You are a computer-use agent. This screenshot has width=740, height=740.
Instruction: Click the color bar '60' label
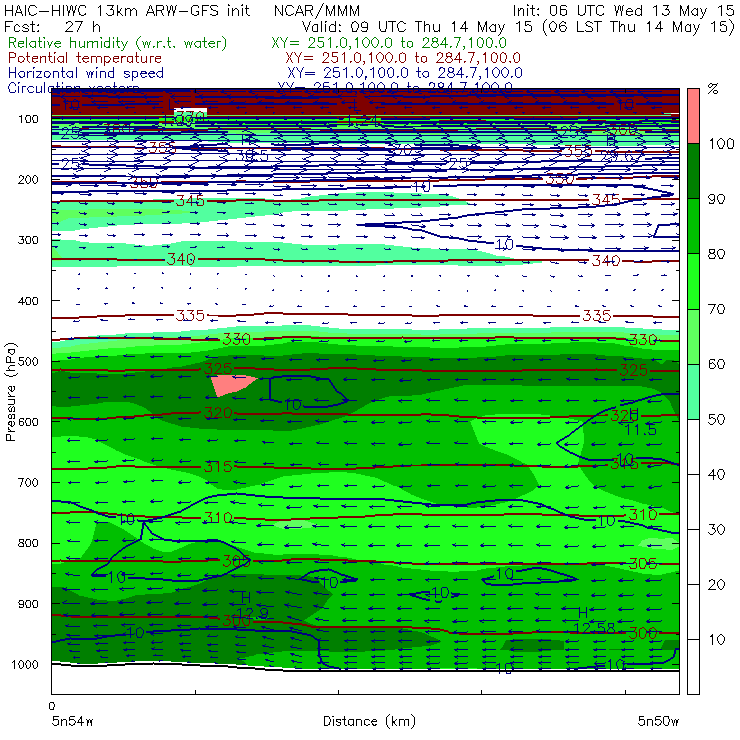click(x=716, y=364)
